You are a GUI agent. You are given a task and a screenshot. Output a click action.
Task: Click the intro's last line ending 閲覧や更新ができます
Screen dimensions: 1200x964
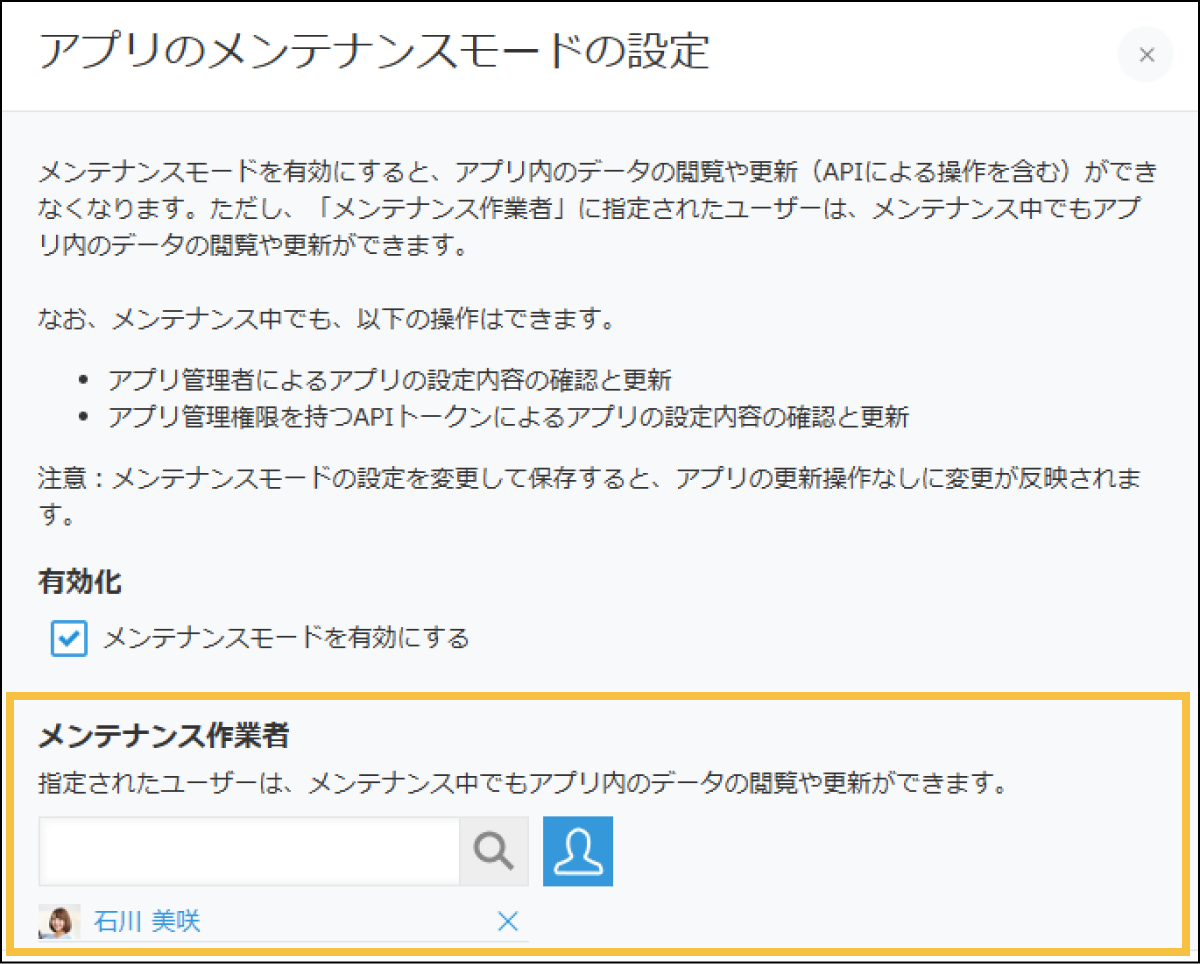(252, 246)
